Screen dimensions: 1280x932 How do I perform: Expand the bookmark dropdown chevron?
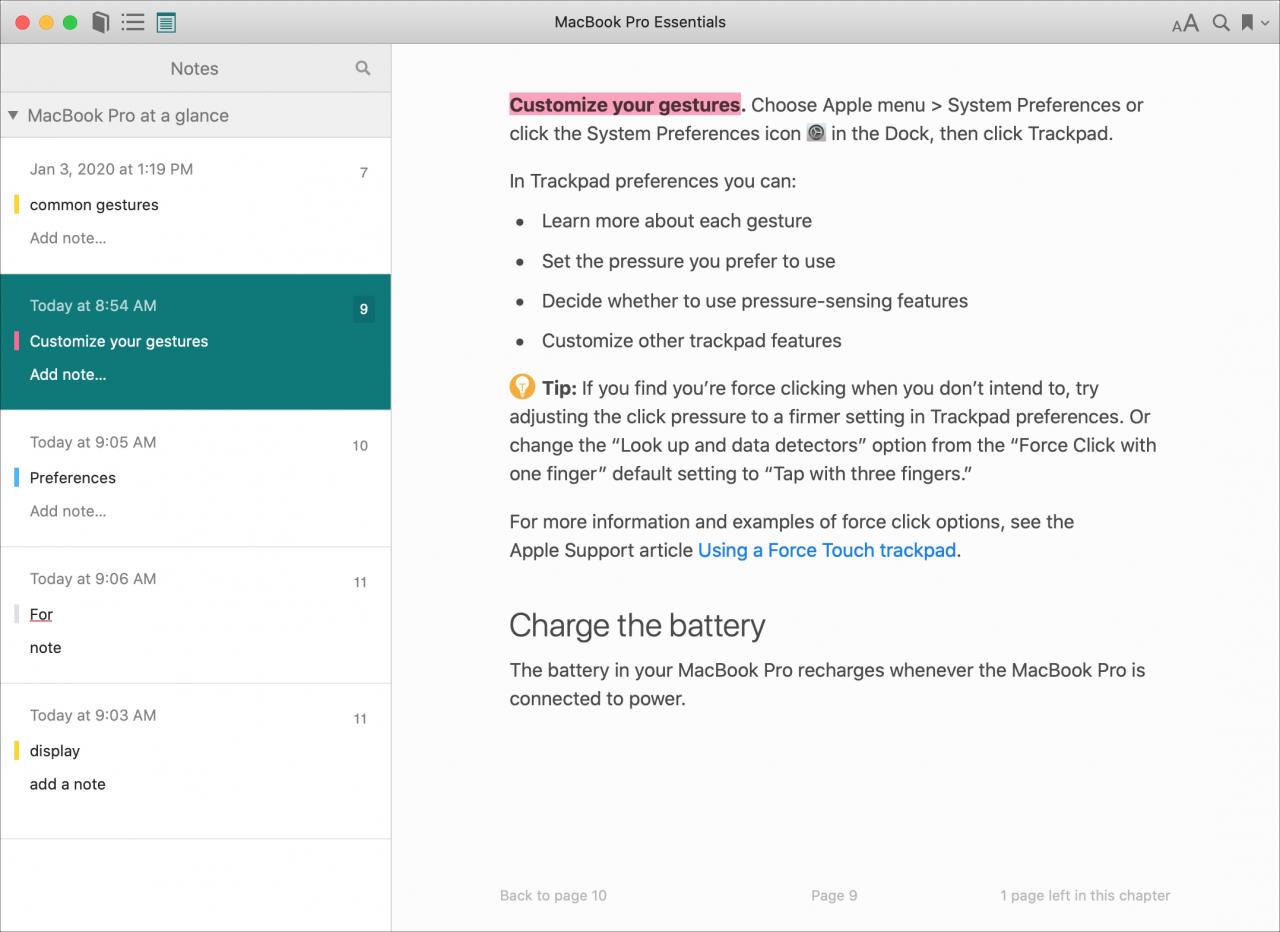coord(1265,23)
